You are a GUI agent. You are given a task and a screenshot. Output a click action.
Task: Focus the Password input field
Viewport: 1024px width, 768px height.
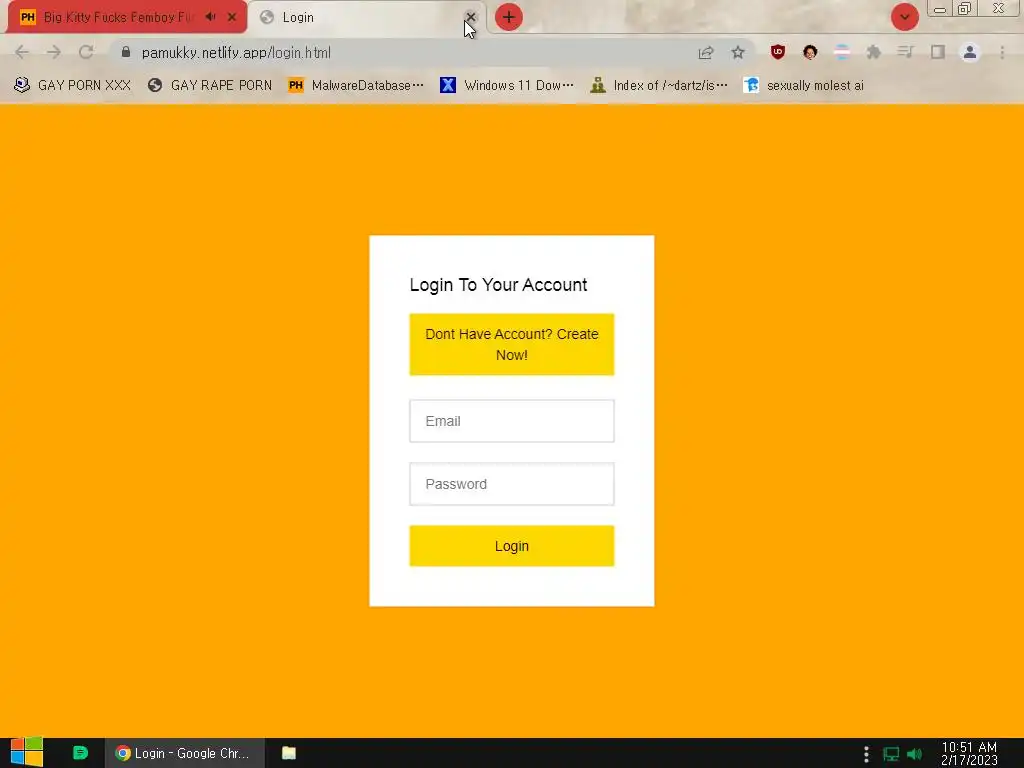511,484
